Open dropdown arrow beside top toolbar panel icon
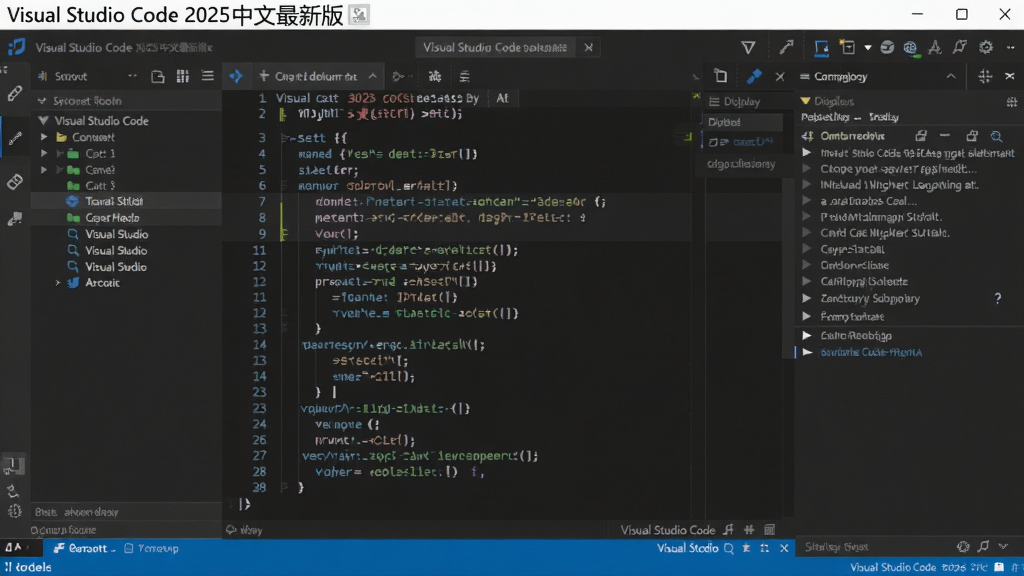Screen dimensions: 1024x576 click(x=867, y=48)
